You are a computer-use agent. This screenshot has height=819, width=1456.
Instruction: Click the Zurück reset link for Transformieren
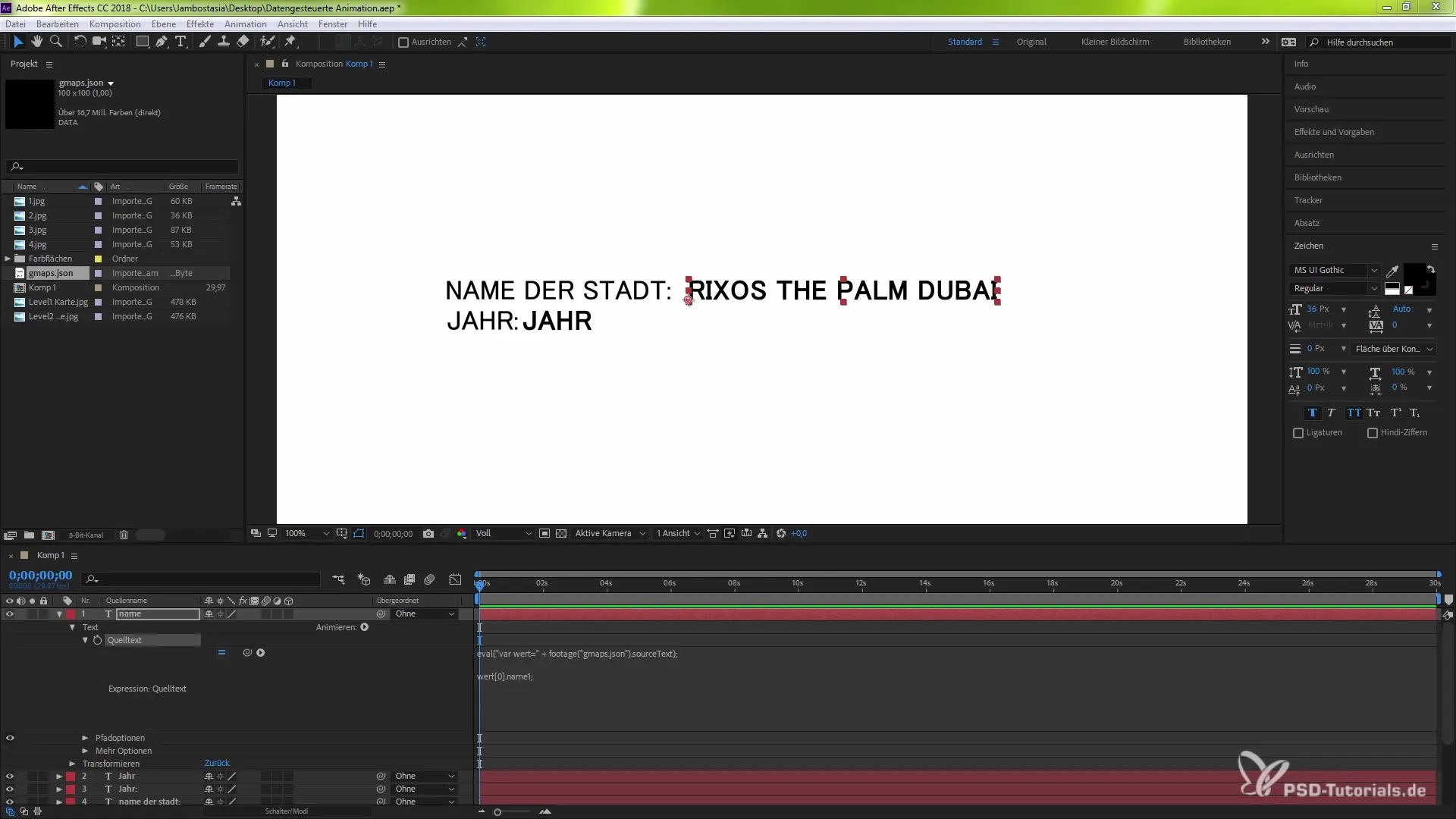pyautogui.click(x=217, y=764)
